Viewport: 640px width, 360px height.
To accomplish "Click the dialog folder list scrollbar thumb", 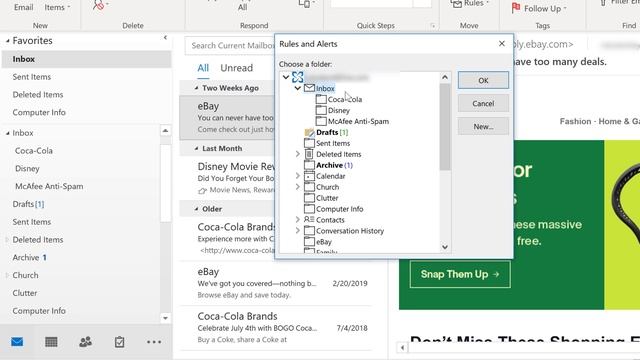I will pyautogui.click(x=445, y=127).
